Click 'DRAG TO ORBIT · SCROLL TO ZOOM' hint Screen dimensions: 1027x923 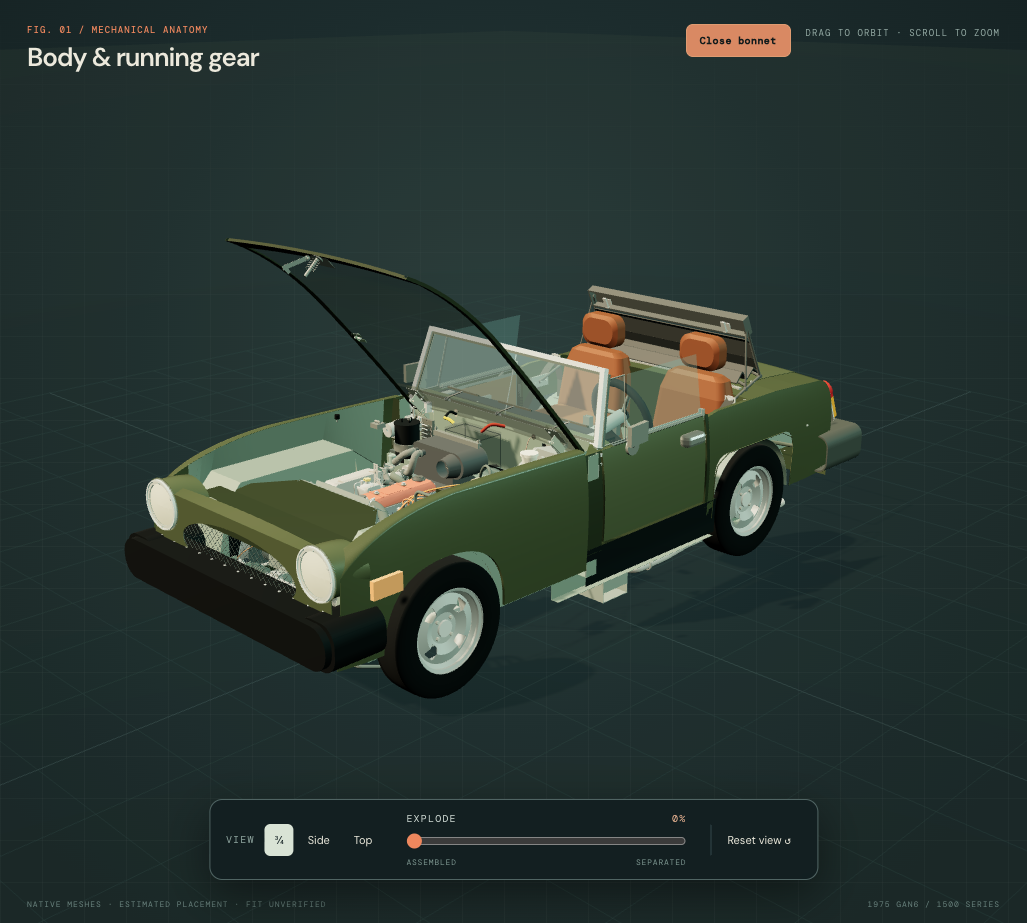tap(903, 33)
